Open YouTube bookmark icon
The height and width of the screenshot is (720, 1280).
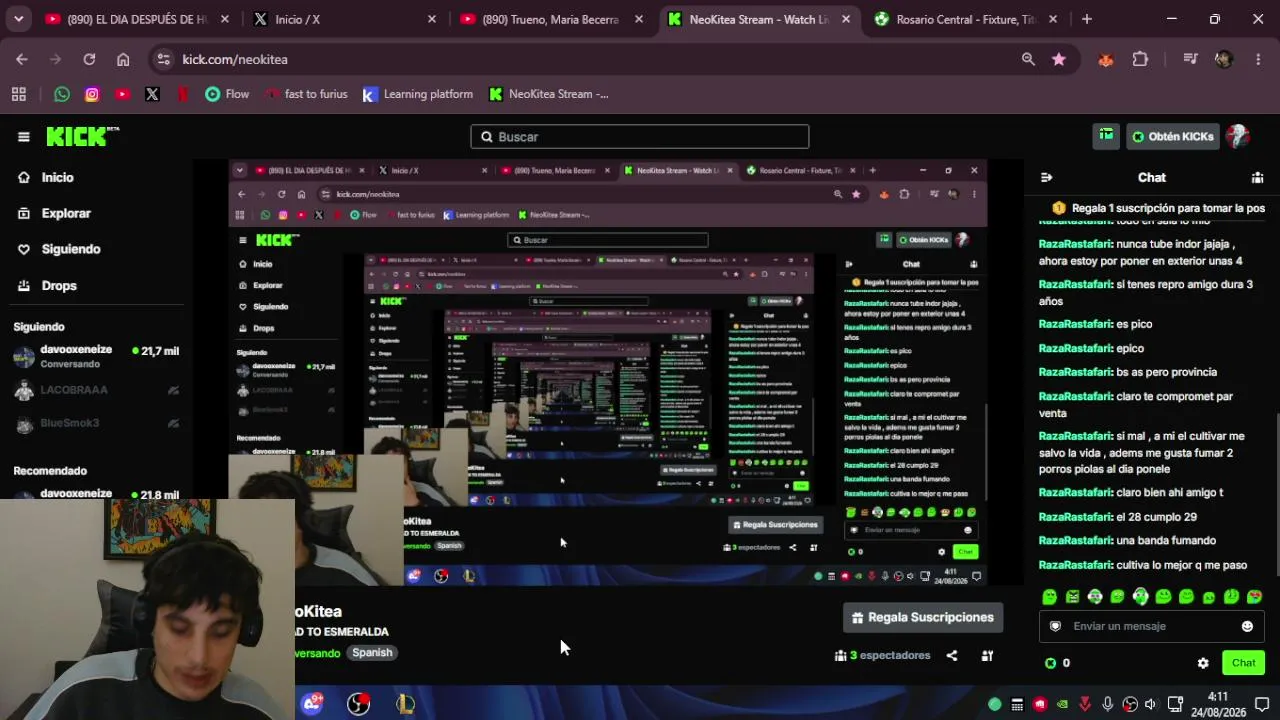[x=122, y=94]
